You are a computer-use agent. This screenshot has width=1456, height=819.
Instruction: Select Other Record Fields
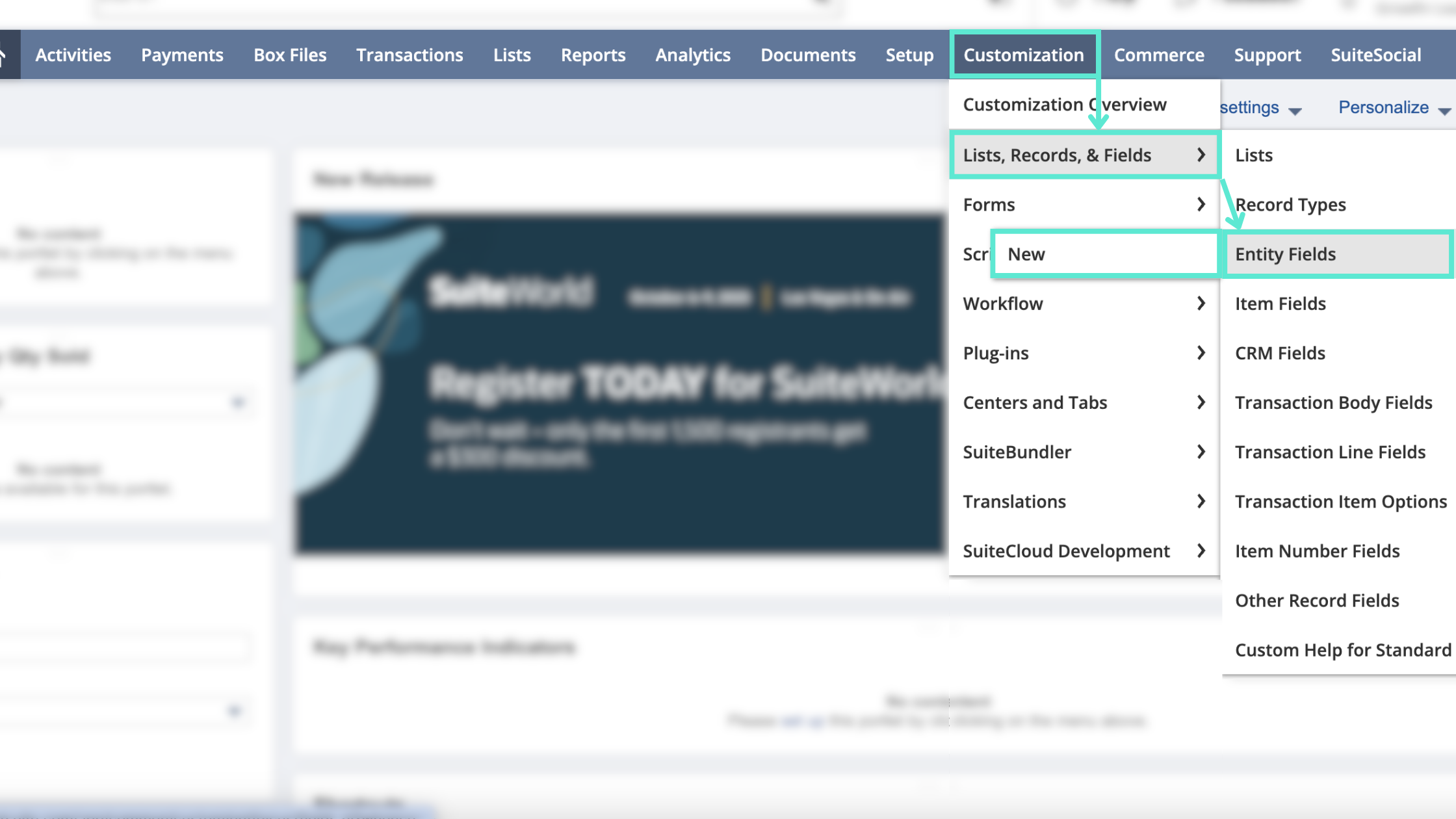click(1338, 600)
